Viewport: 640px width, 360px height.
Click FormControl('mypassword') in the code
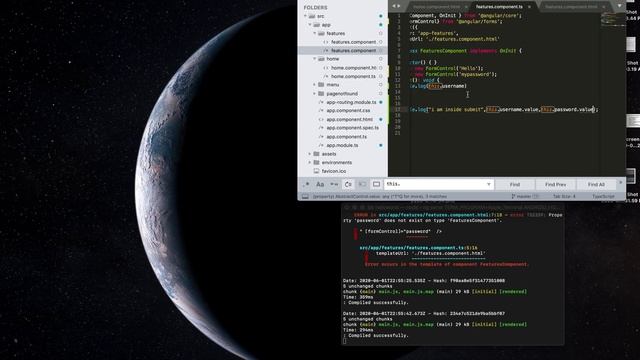click(x=461, y=74)
